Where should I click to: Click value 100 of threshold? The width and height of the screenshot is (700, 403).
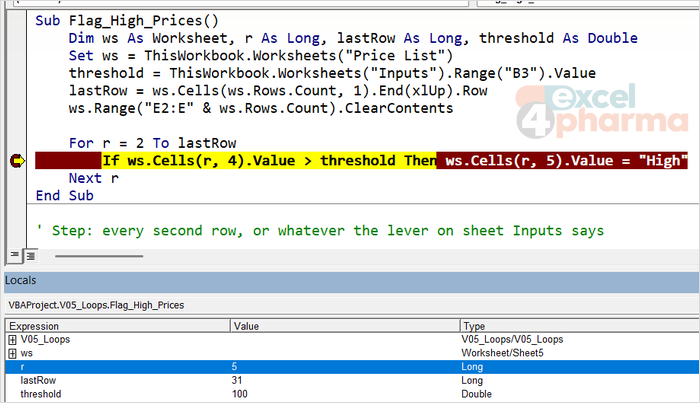tap(240, 394)
